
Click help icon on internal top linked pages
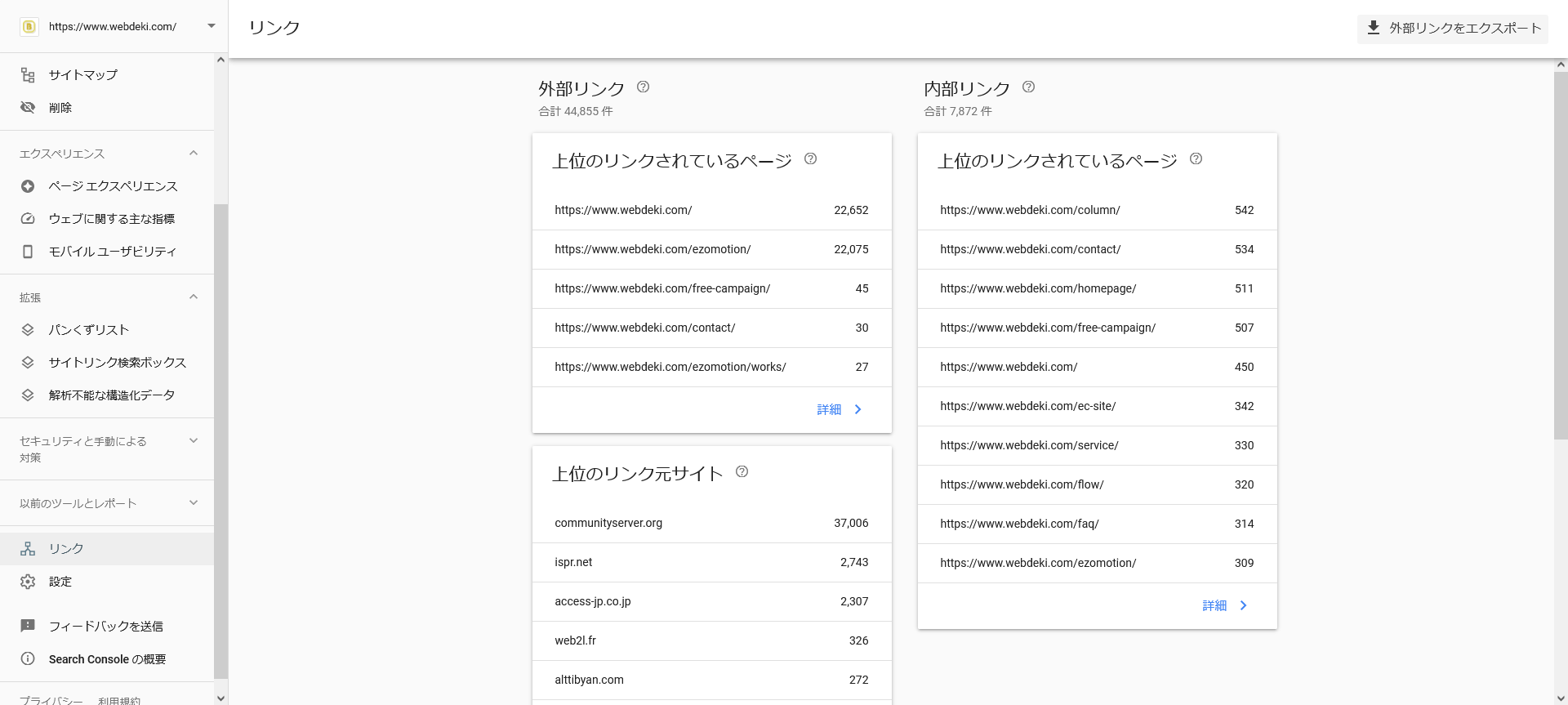click(1196, 158)
